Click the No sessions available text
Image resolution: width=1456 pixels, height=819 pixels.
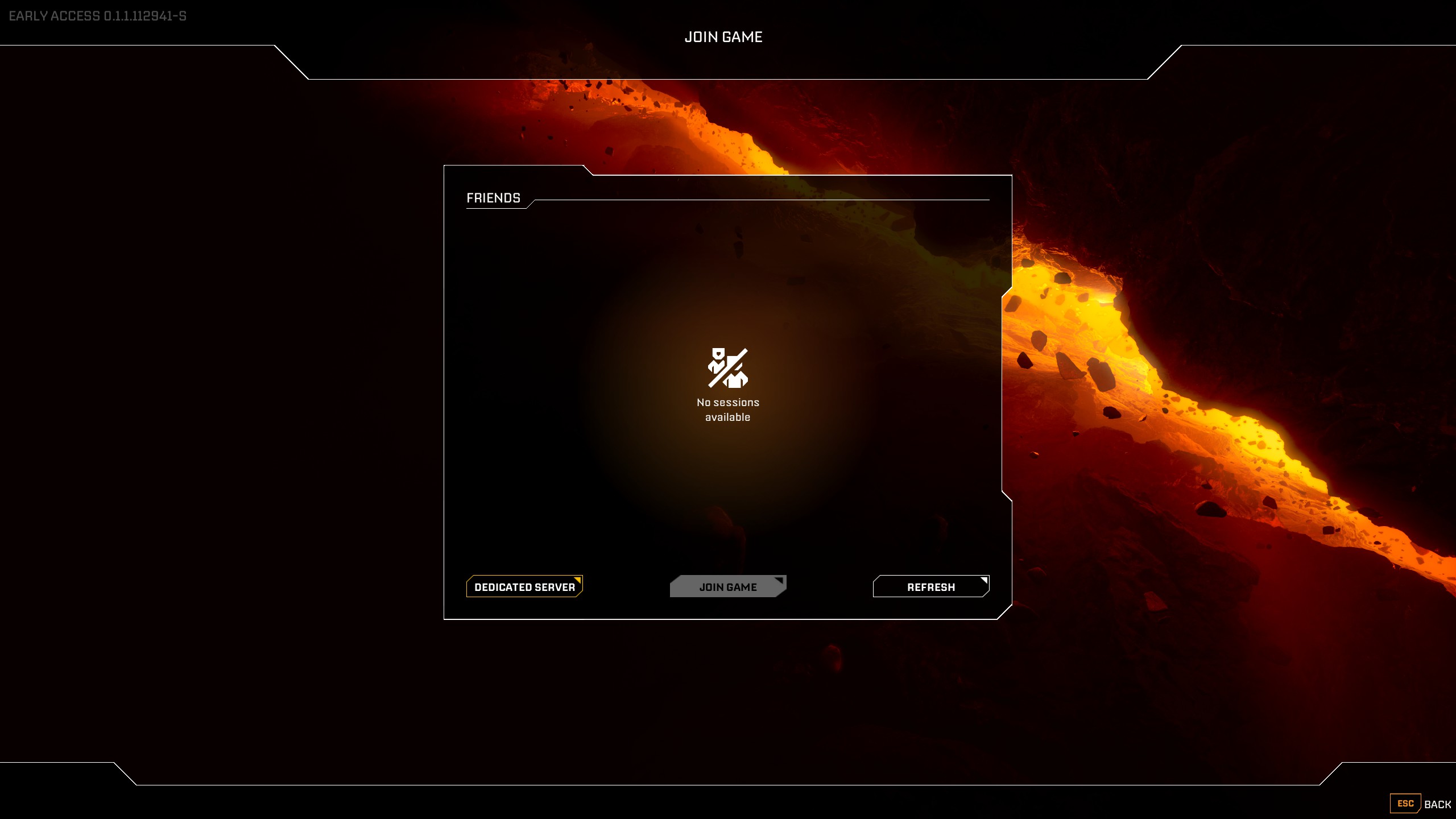(728, 409)
